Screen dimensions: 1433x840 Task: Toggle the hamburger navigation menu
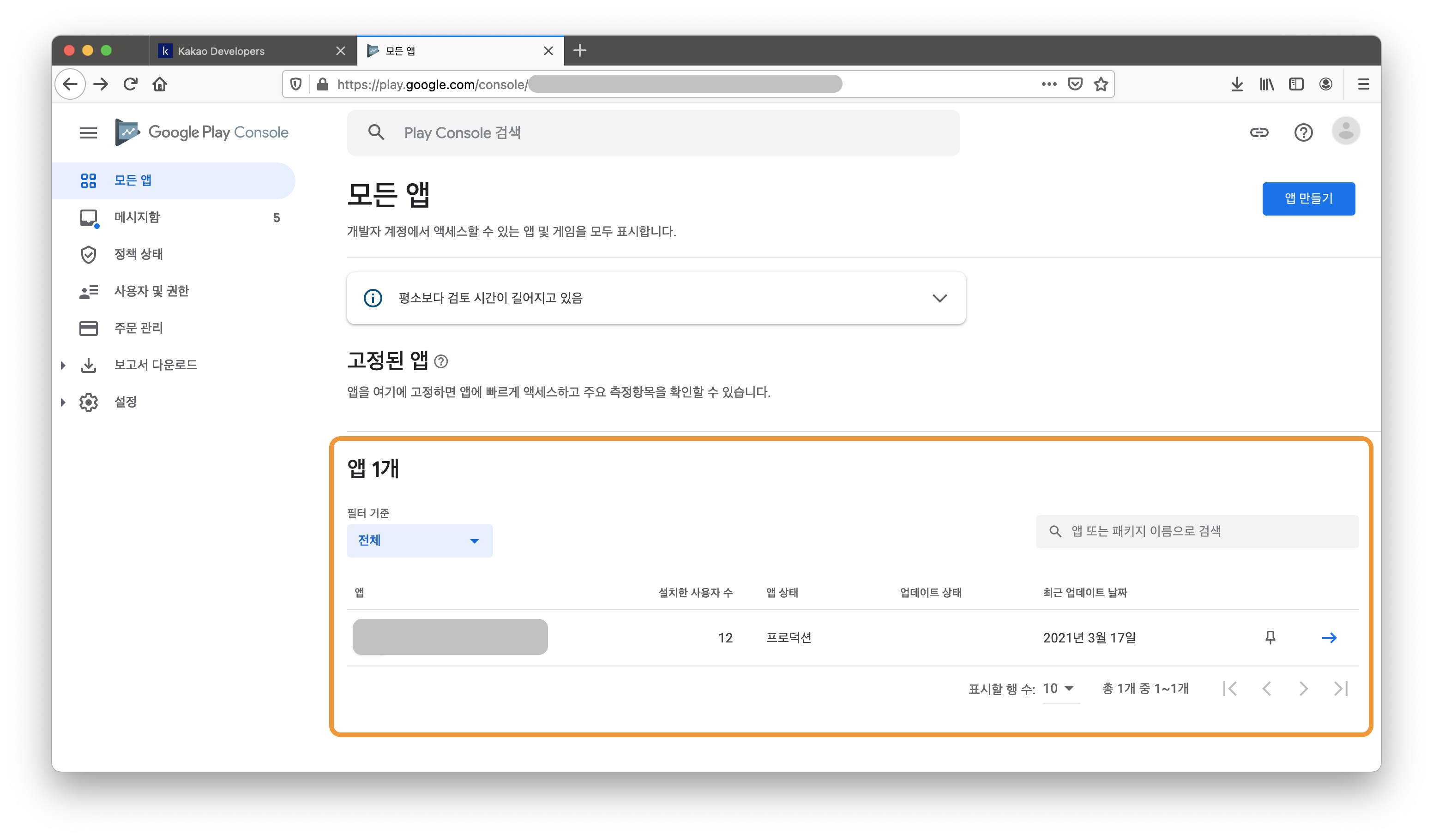(88, 132)
